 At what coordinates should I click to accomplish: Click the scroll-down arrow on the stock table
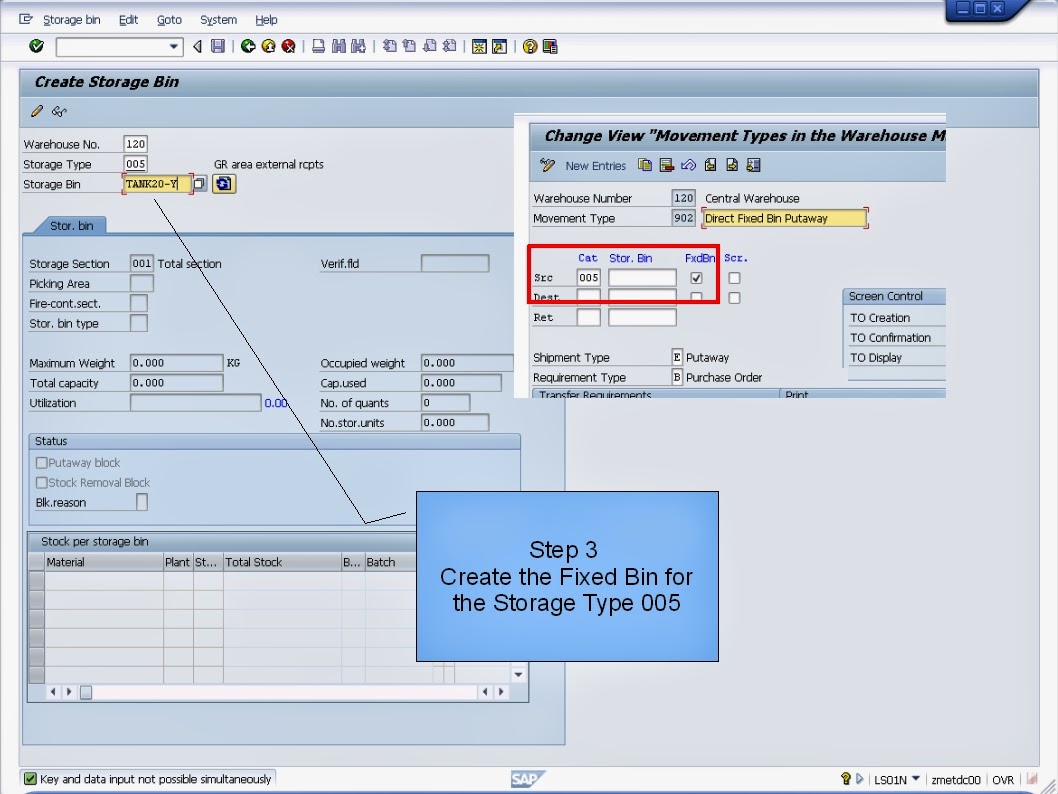(x=517, y=674)
